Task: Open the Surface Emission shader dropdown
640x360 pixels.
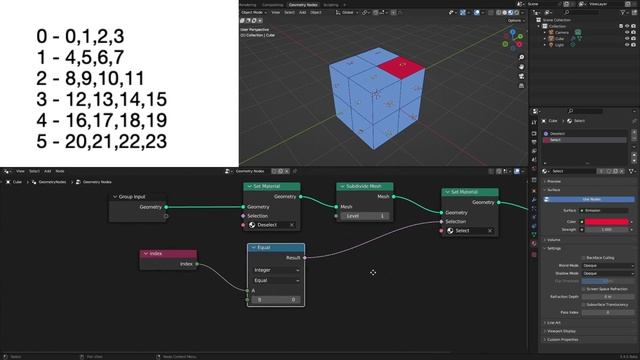Action: pyautogui.click(x=605, y=211)
